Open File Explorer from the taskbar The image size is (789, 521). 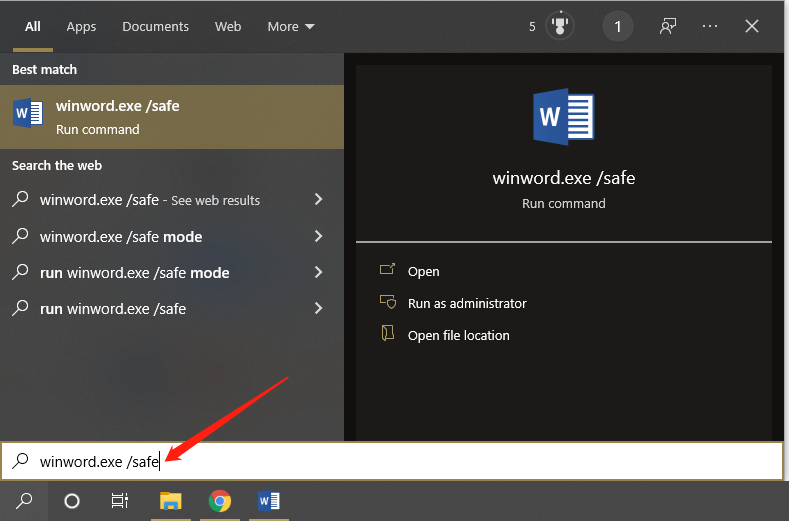click(x=171, y=501)
